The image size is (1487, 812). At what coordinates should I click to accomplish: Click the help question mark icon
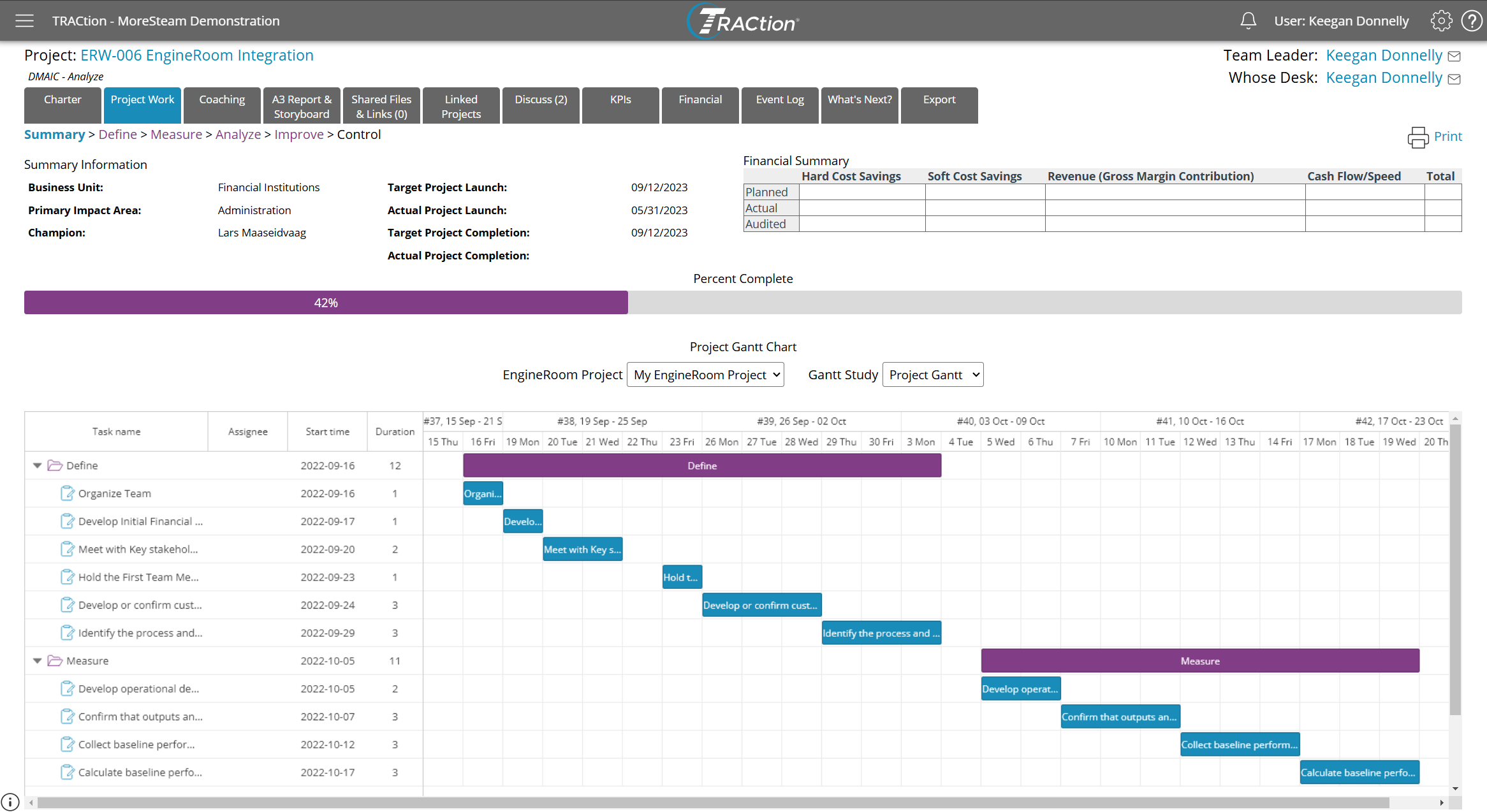click(1472, 21)
